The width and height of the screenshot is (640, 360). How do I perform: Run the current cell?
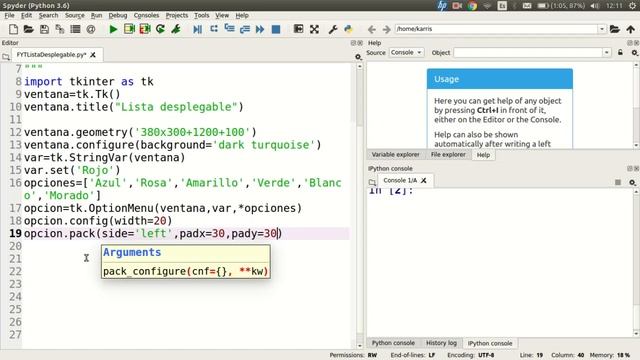[x=129, y=29]
